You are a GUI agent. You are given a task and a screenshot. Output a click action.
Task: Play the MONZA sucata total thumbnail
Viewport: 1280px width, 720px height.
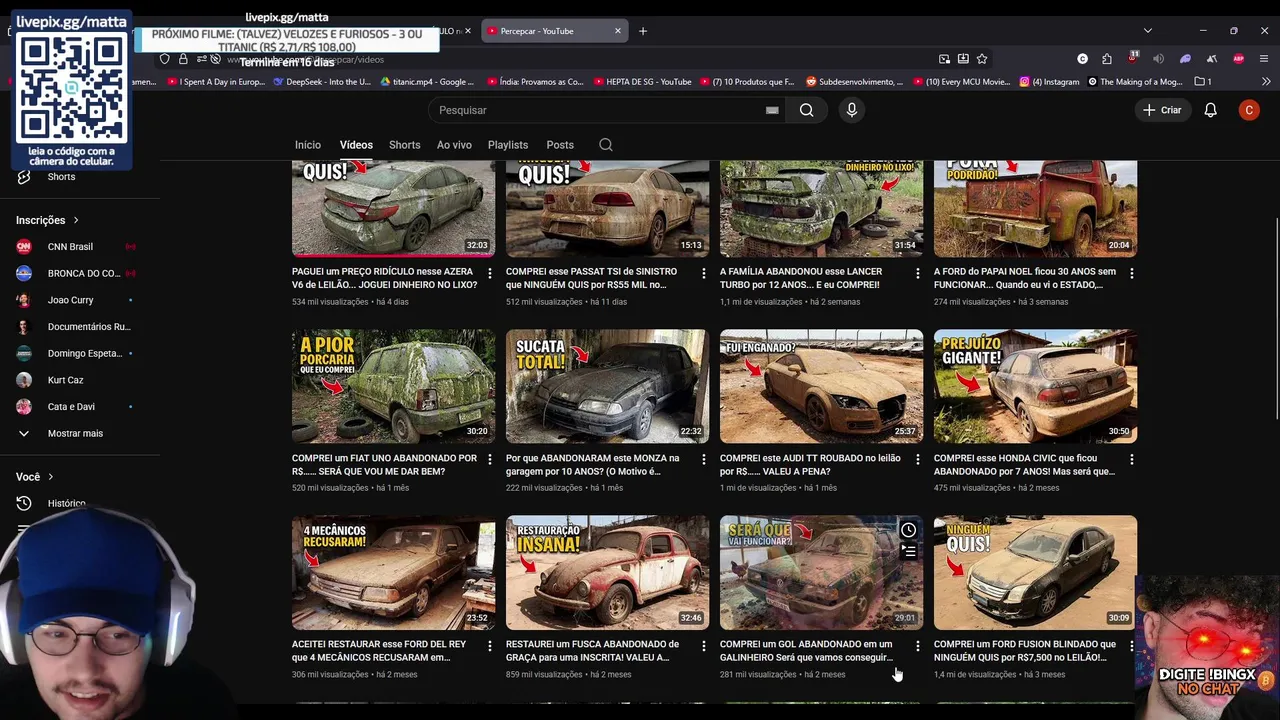[x=607, y=386]
